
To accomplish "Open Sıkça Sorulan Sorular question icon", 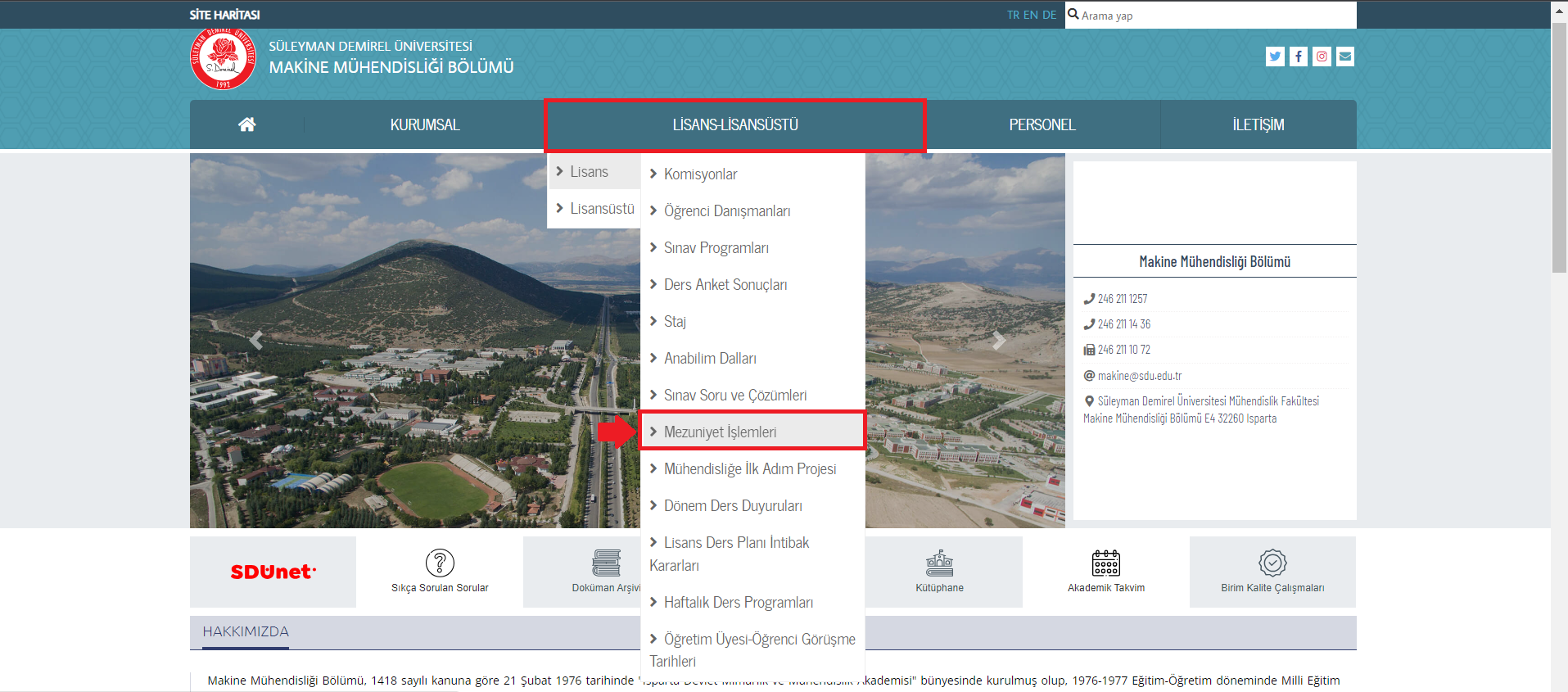I will (x=440, y=563).
